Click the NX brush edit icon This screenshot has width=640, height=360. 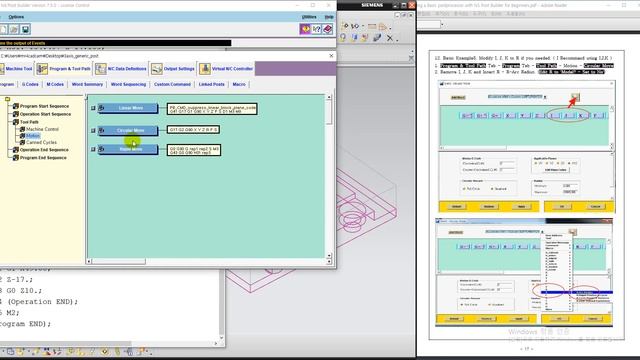point(377,38)
